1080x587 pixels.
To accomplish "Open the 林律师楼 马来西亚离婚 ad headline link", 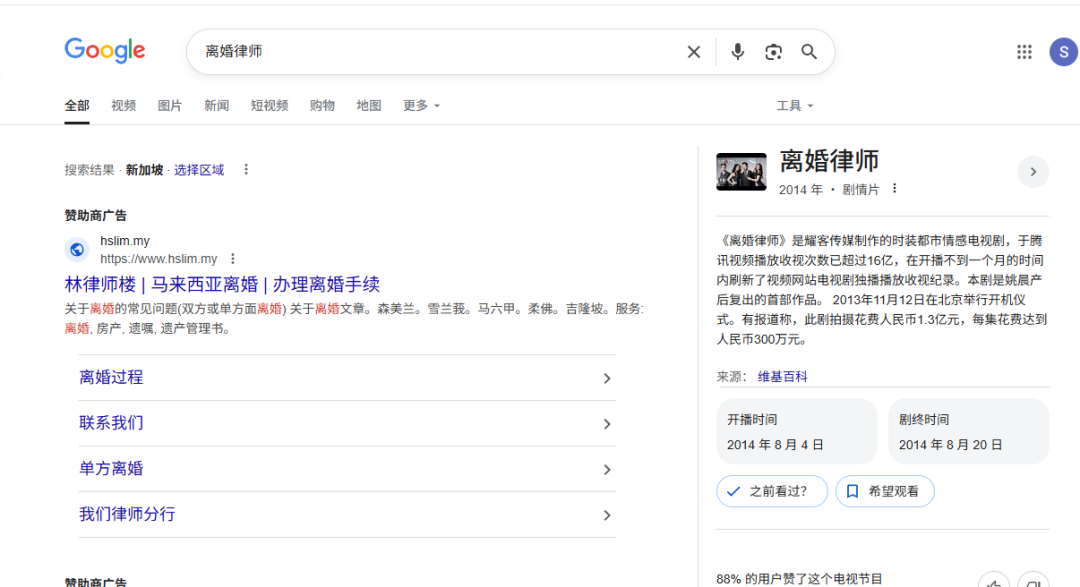I will (222, 284).
